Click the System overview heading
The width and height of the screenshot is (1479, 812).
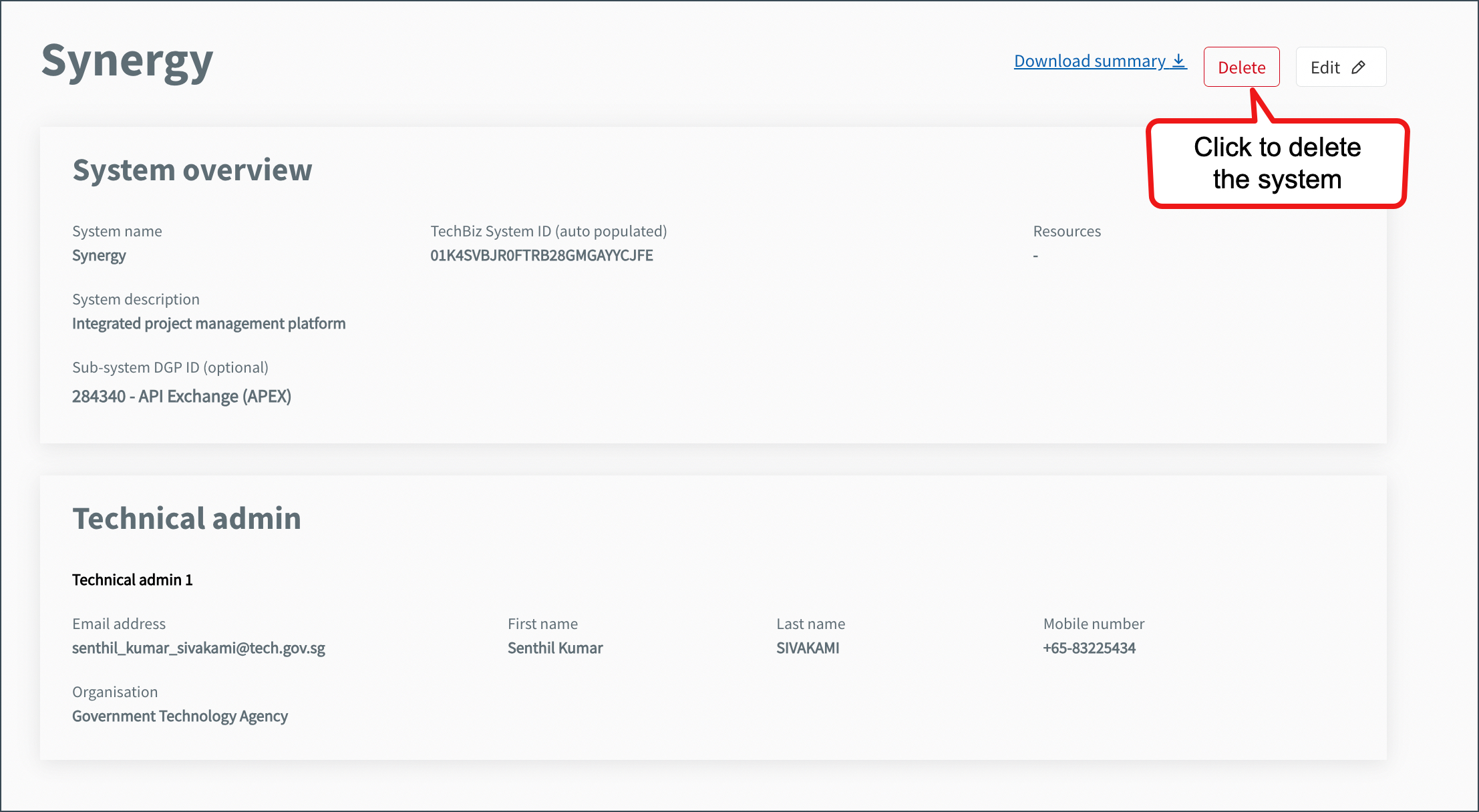pos(192,170)
